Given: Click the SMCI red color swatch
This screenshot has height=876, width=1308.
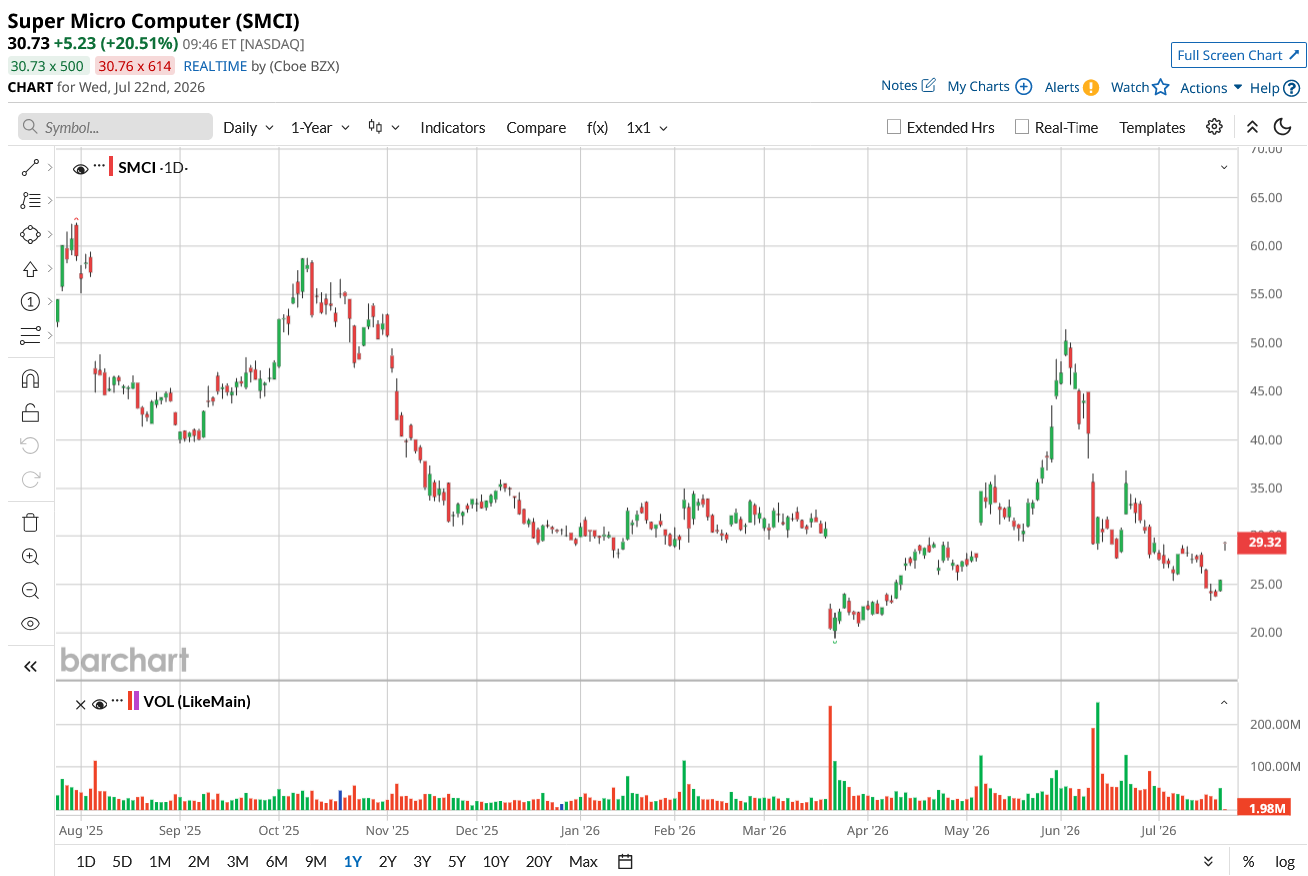Looking at the screenshot, I should pos(111,167).
